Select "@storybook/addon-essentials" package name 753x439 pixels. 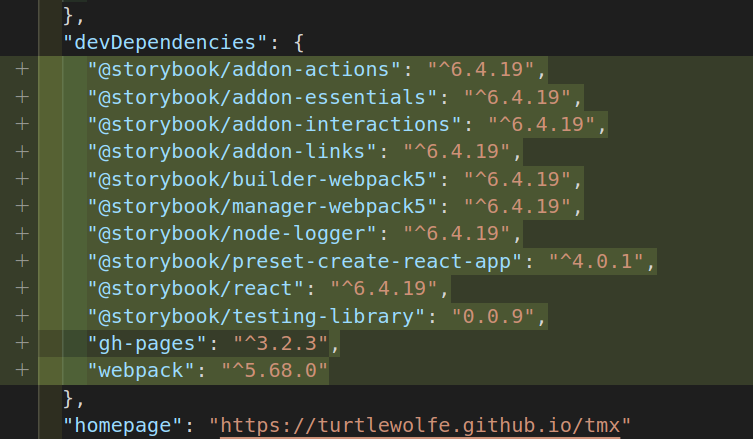(x=262, y=97)
